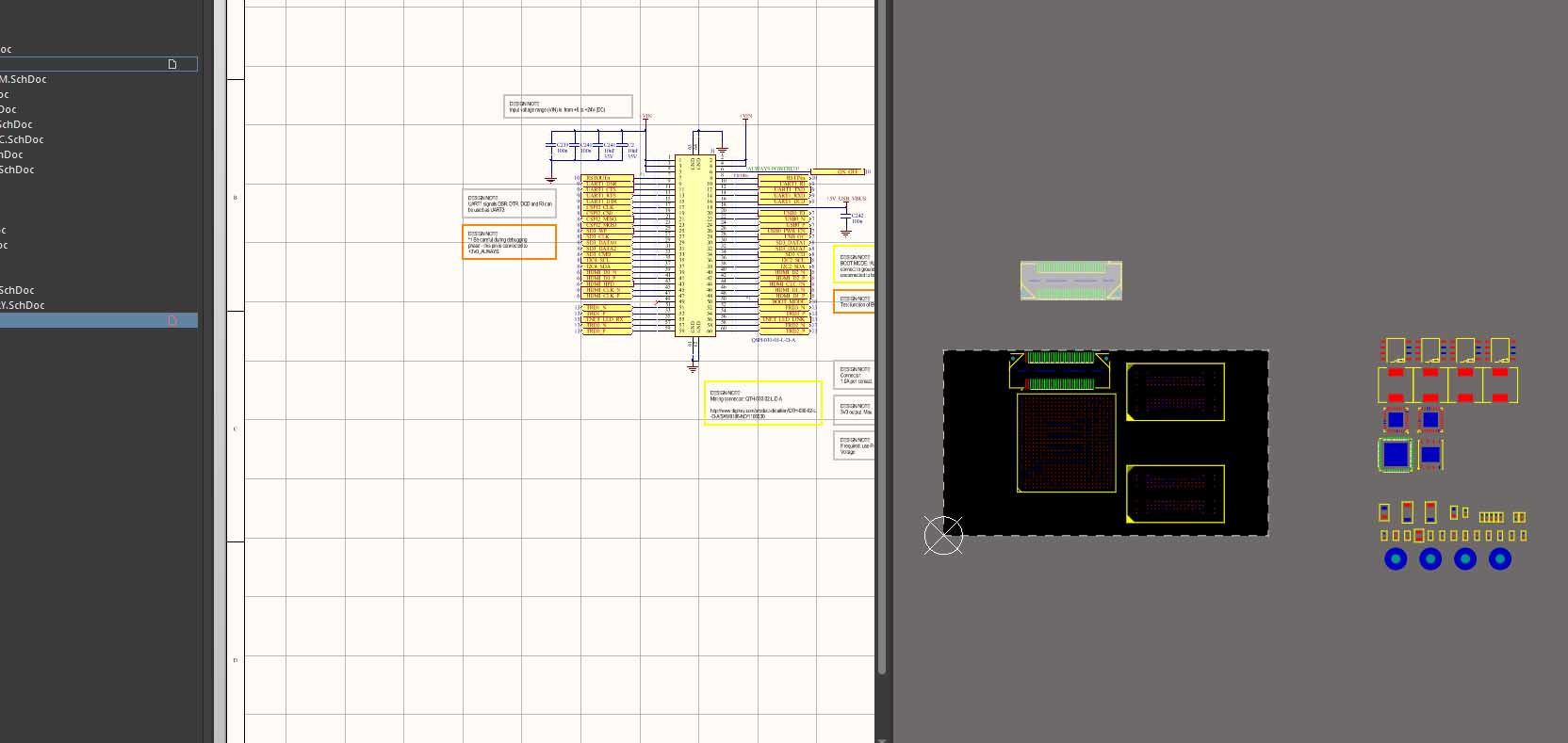Select the upper right memory footprint on the board
The width and height of the screenshot is (1568, 743).
coord(1175,392)
